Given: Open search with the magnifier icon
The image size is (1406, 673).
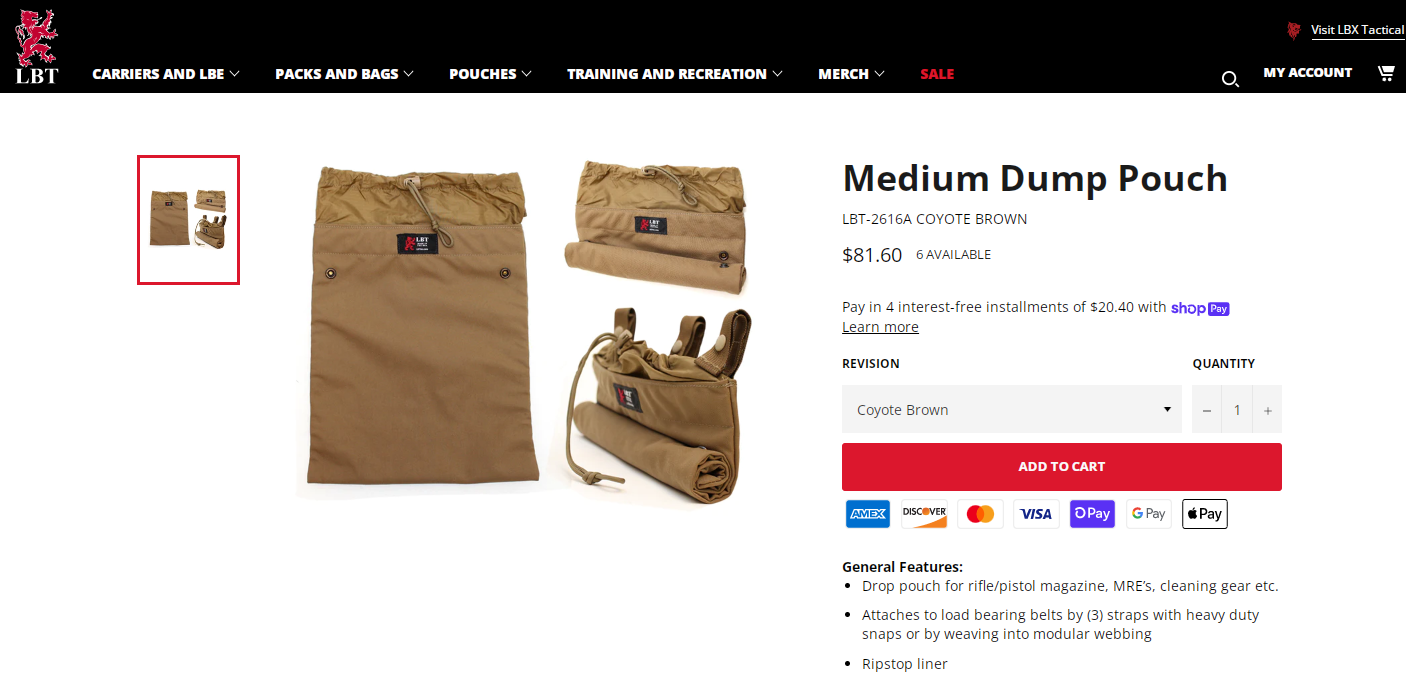Looking at the screenshot, I should pos(1230,79).
